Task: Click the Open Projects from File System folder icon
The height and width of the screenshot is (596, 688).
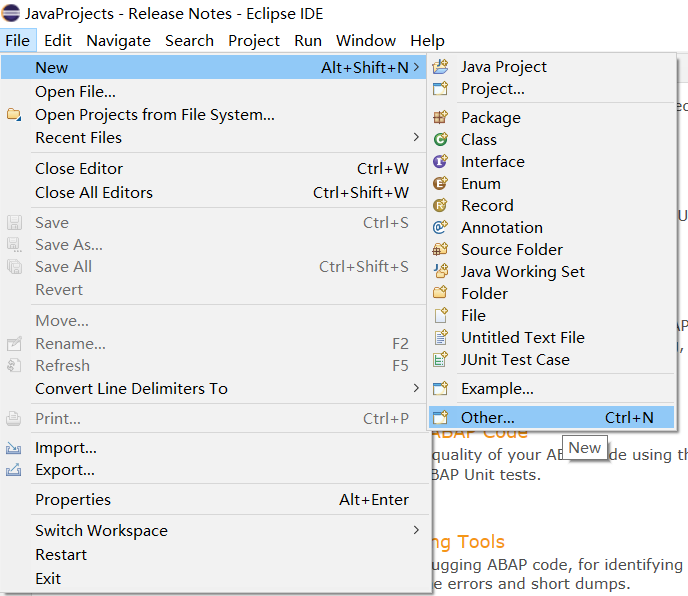Action: point(14,115)
